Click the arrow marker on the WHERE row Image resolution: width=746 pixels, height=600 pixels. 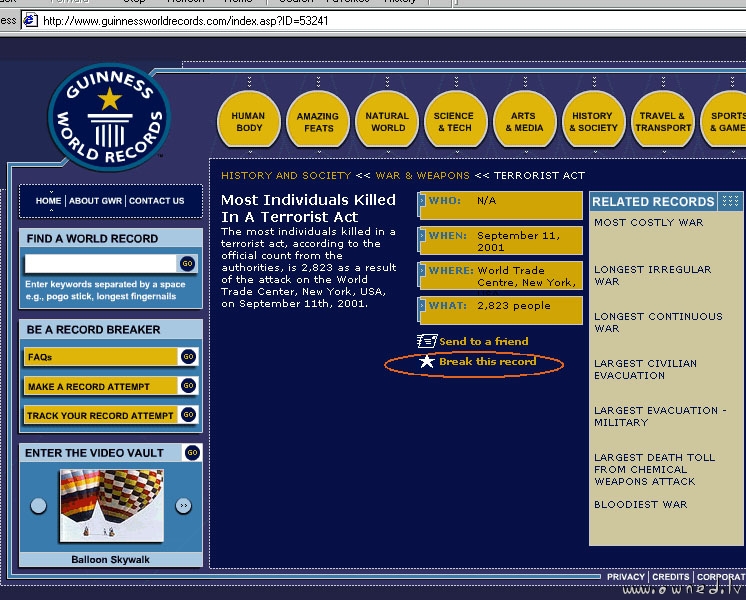pos(422,270)
